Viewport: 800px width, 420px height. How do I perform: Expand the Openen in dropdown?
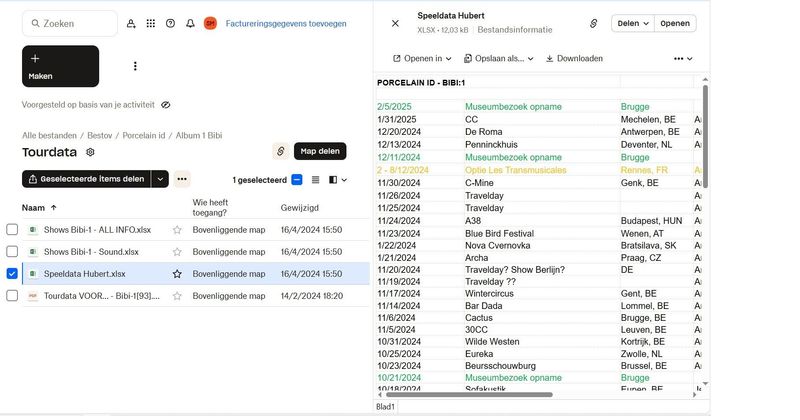(x=422, y=59)
